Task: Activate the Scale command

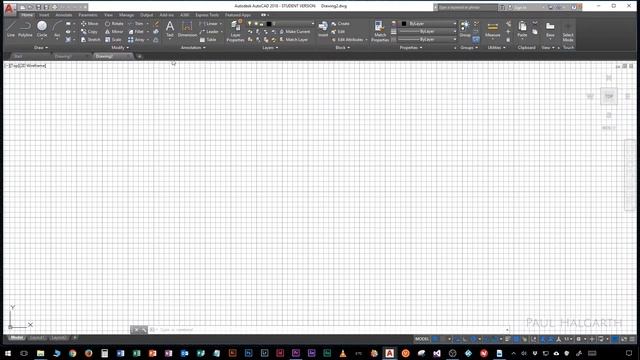Action: 113,40
